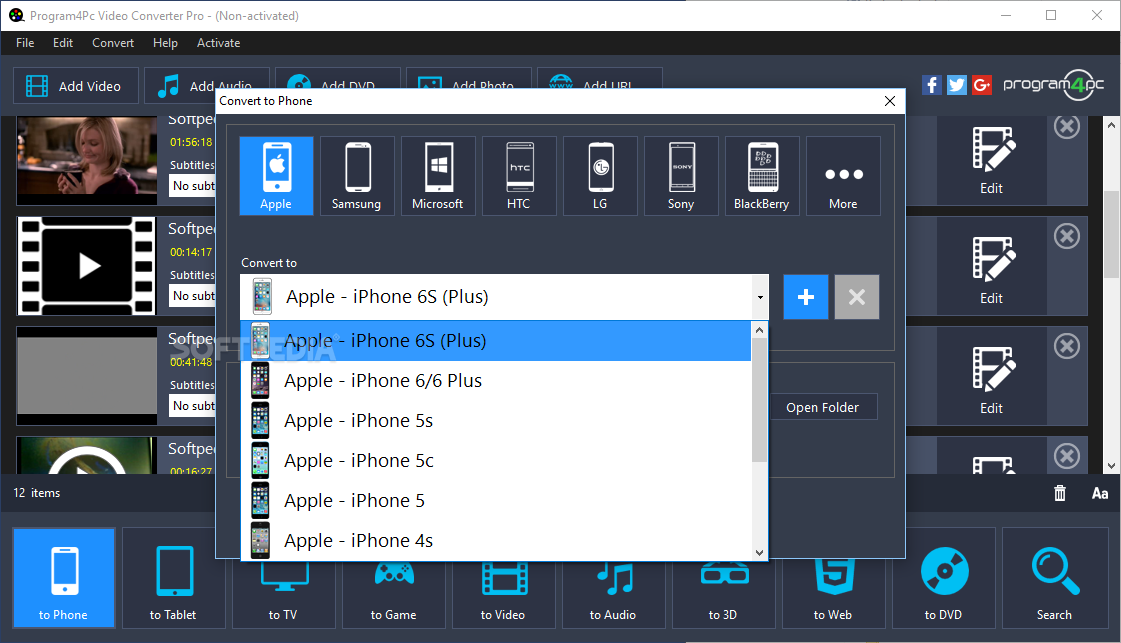Open the File menu
Image resolution: width=1121 pixels, height=643 pixels.
[25, 43]
